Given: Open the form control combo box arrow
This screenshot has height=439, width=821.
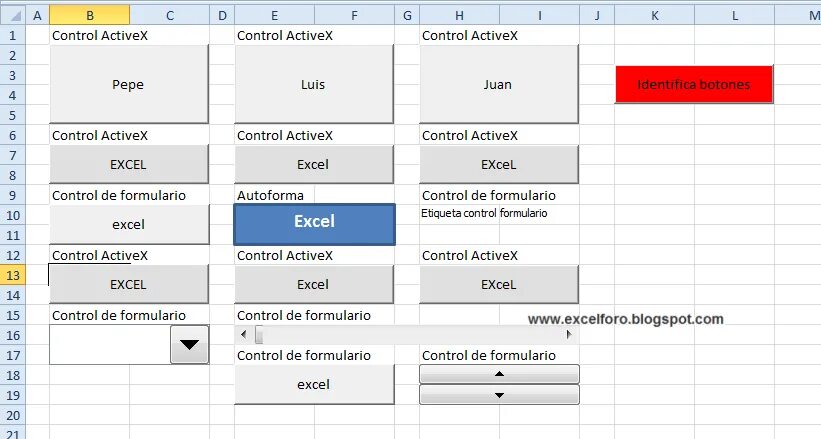Looking at the screenshot, I should (189, 345).
